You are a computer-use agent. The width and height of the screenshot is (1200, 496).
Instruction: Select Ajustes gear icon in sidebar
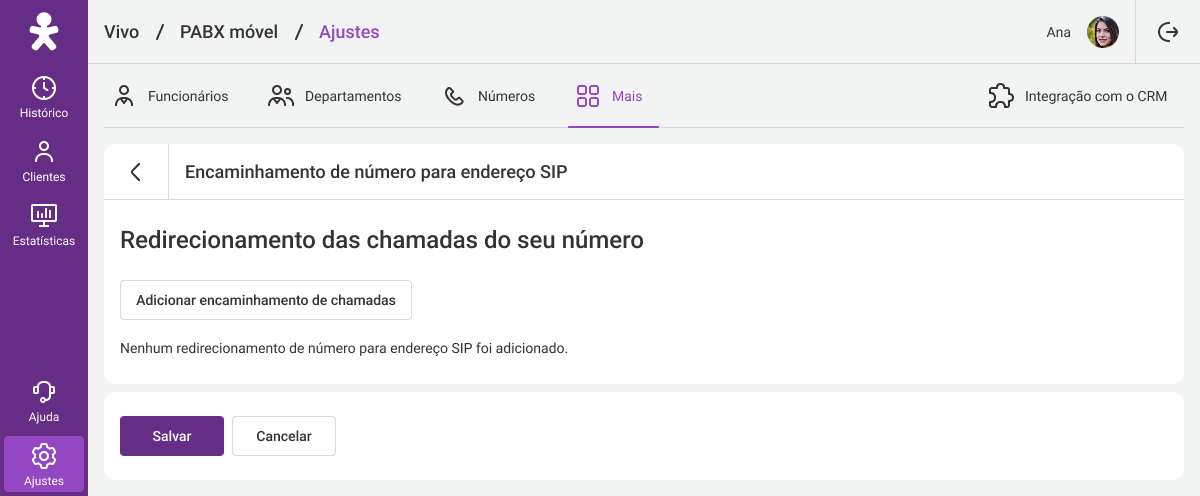pyautogui.click(x=43, y=456)
